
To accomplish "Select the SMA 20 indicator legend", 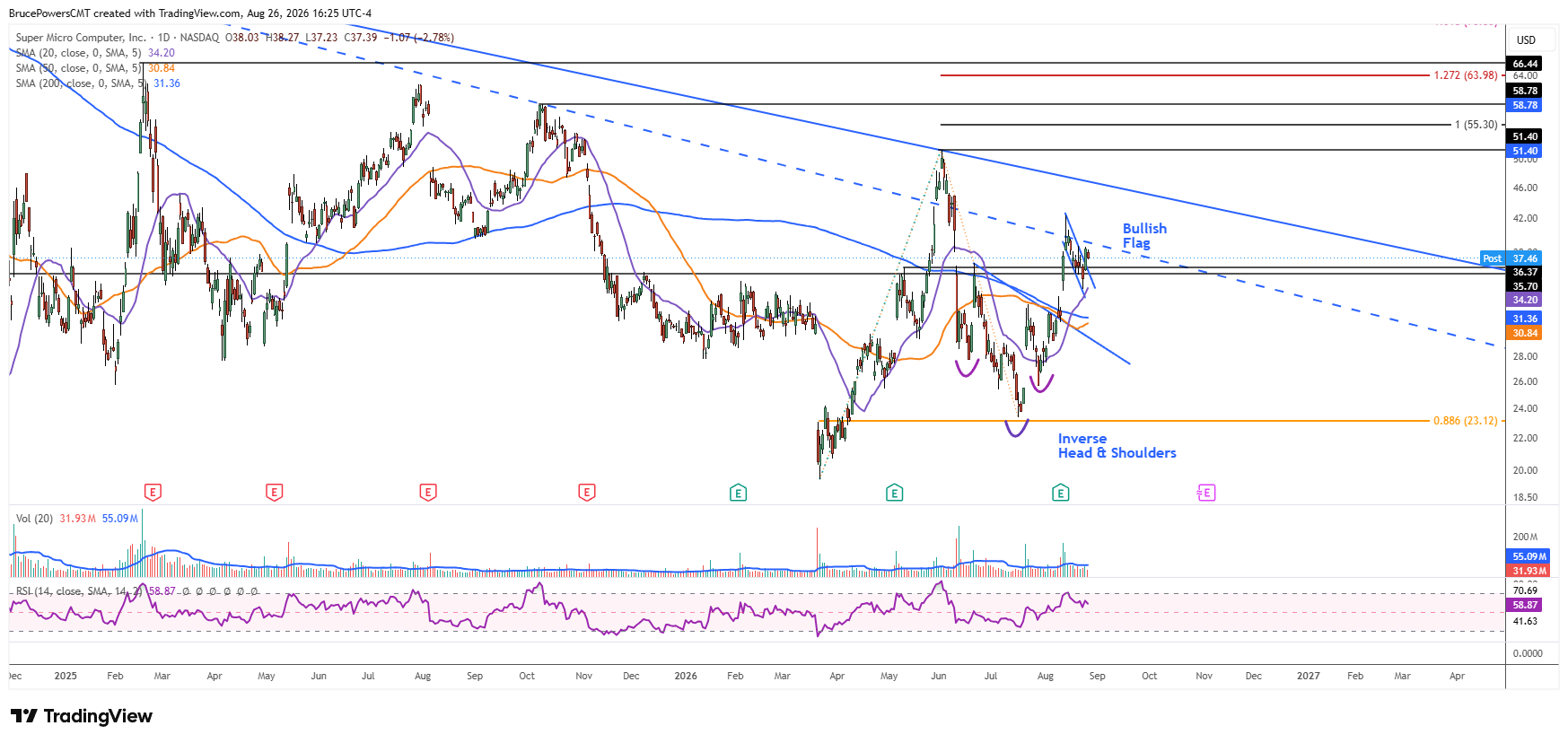I will (x=95, y=53).
